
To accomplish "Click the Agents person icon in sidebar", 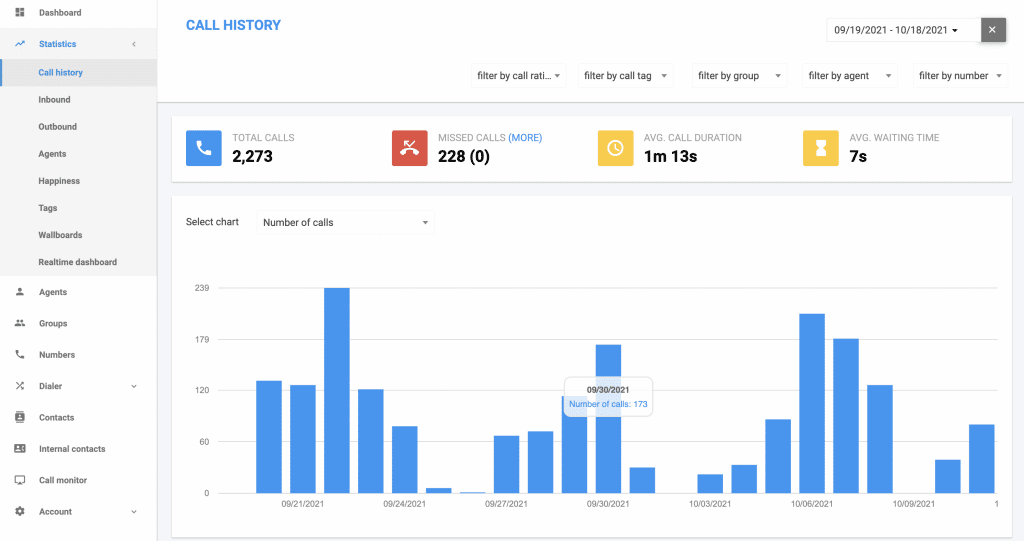I will [20, 292].
